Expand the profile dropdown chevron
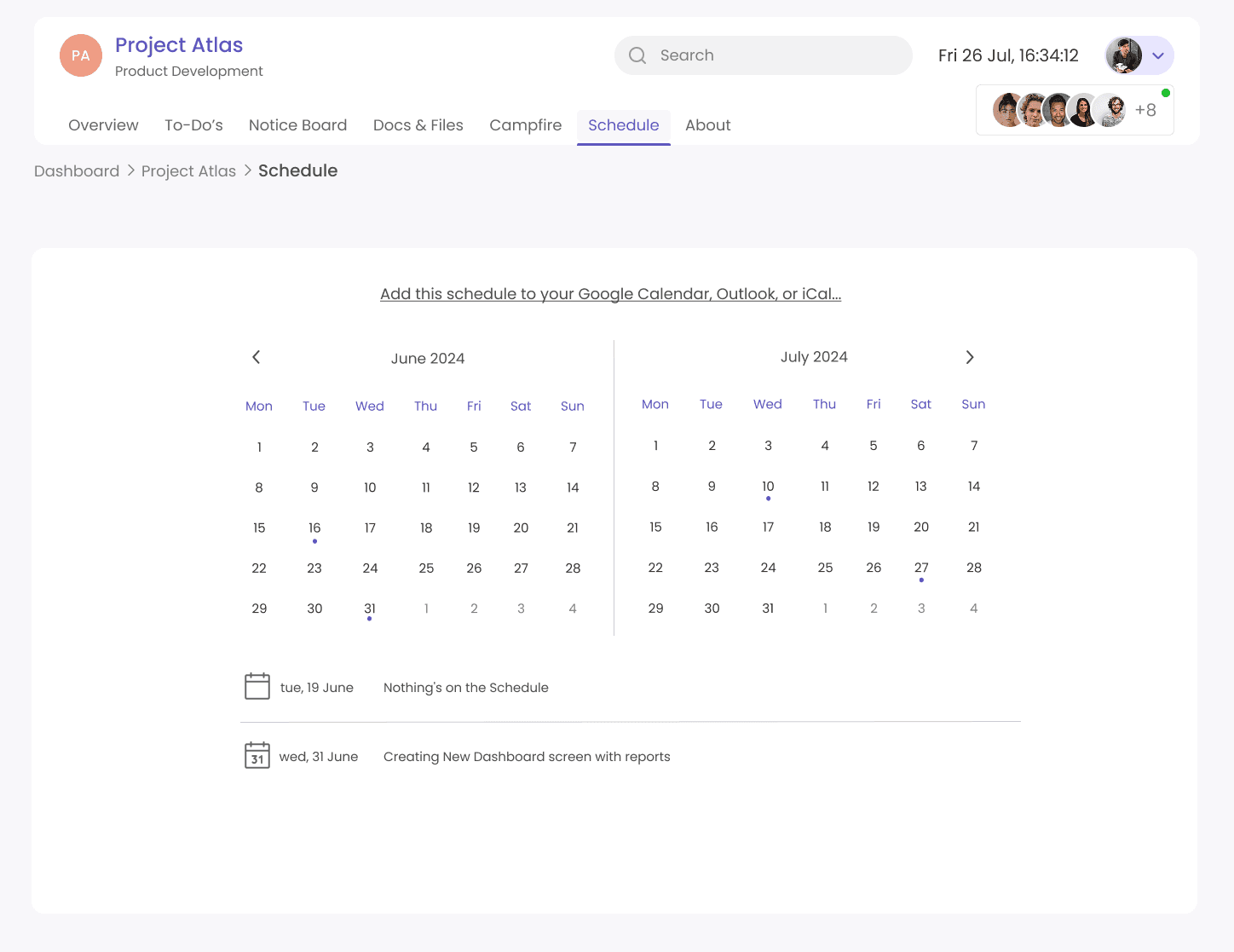 click(x=1157, y=55)
